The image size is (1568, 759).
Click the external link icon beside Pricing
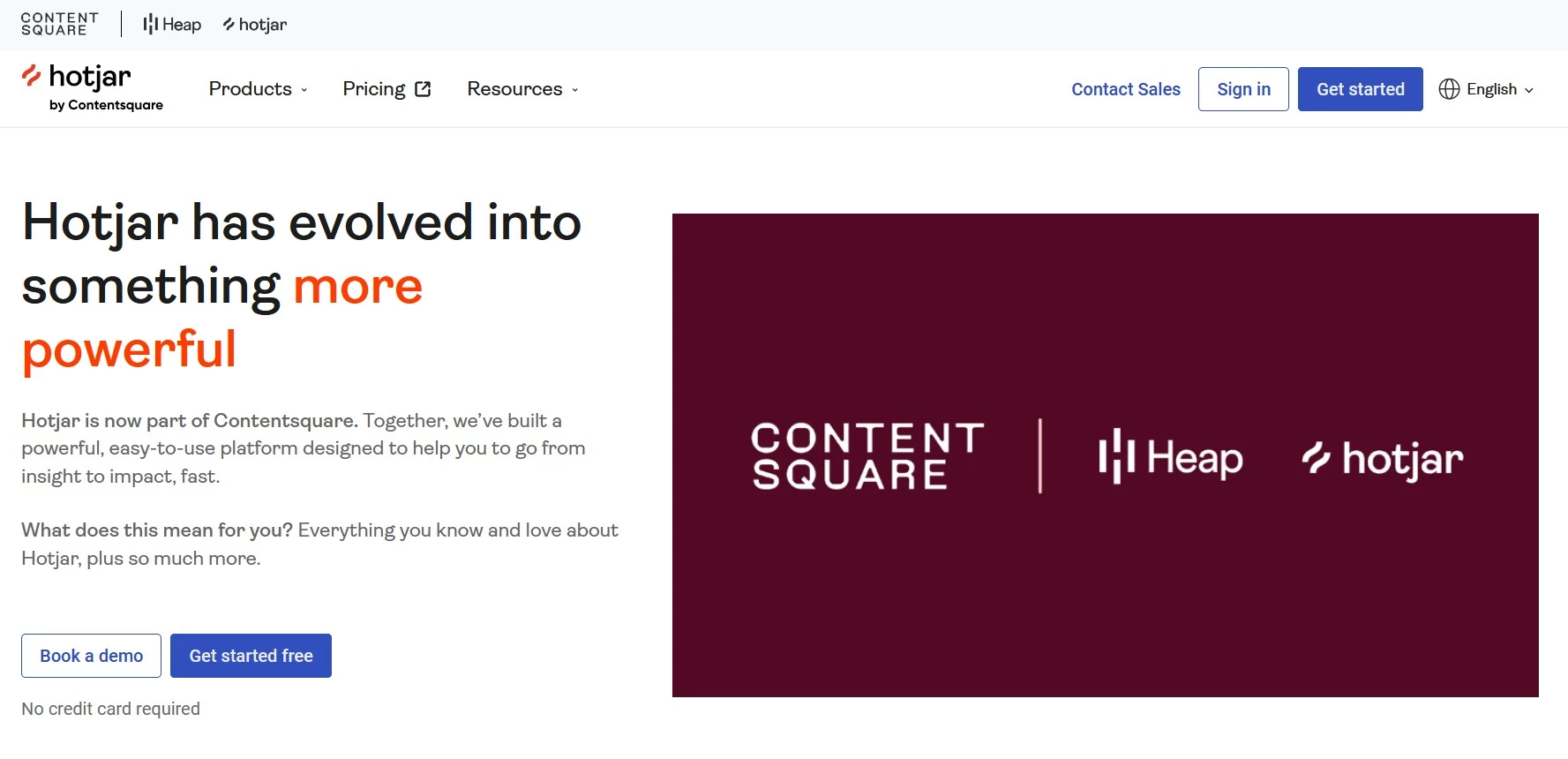point(423,89)
